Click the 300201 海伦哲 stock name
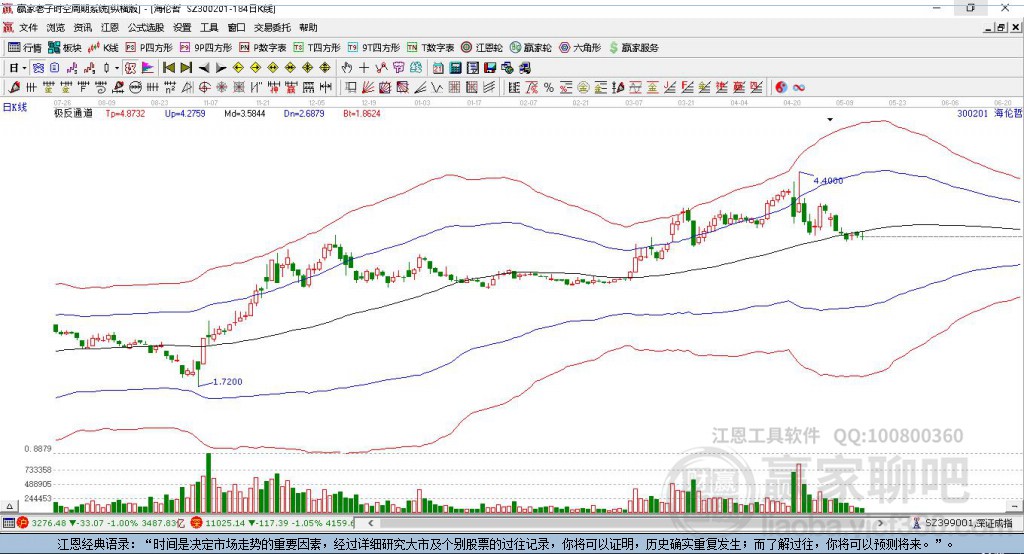This screenshot has width=1024, height=554. 989,113
